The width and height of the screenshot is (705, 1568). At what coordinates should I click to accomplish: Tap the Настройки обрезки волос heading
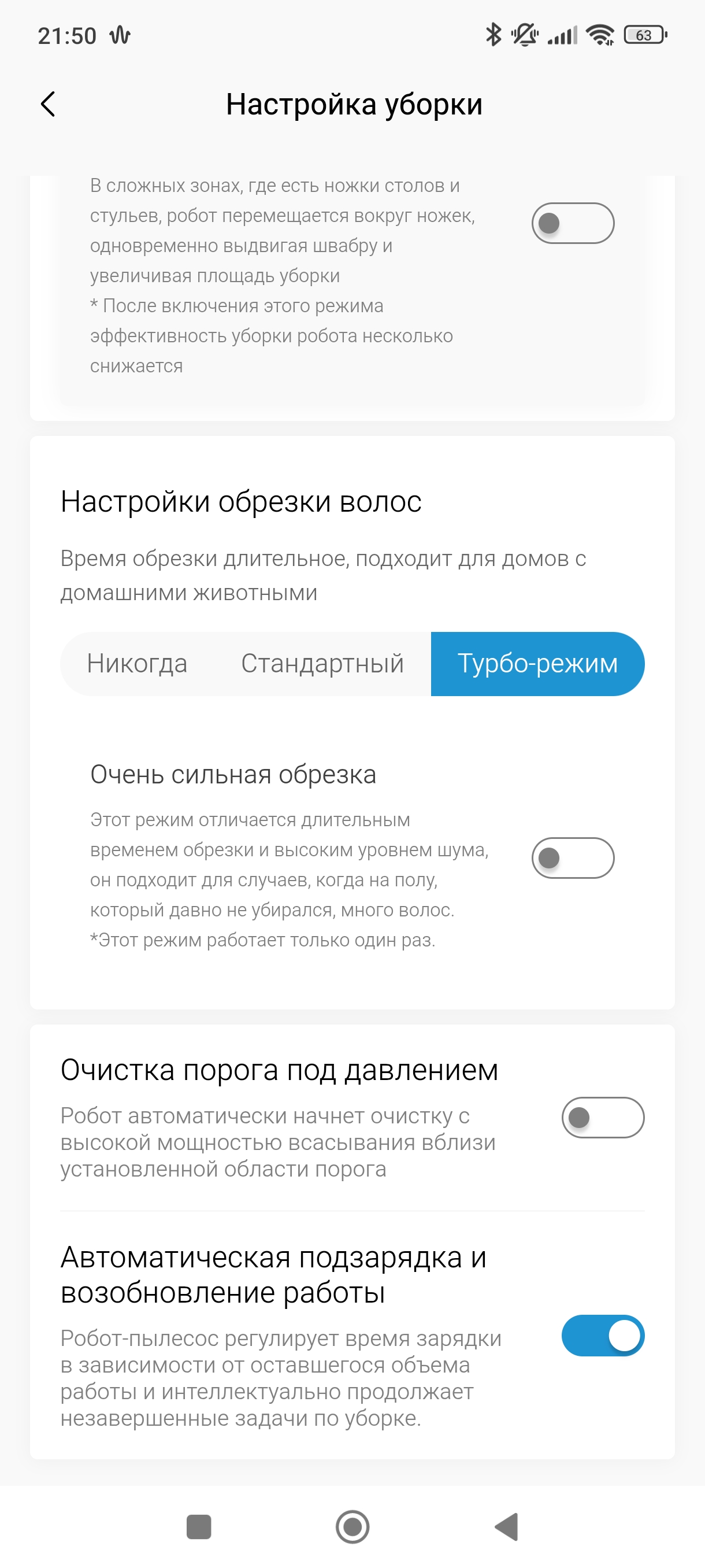click(x=241, y=502)
